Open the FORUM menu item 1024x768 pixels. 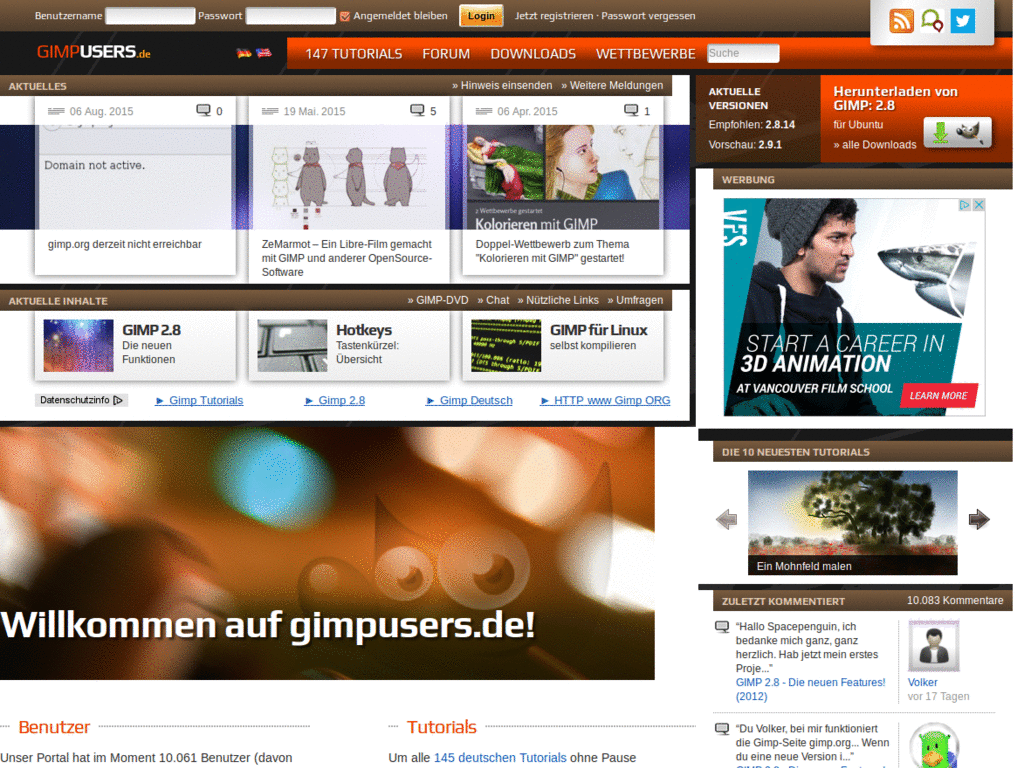(x=446, y=54)
